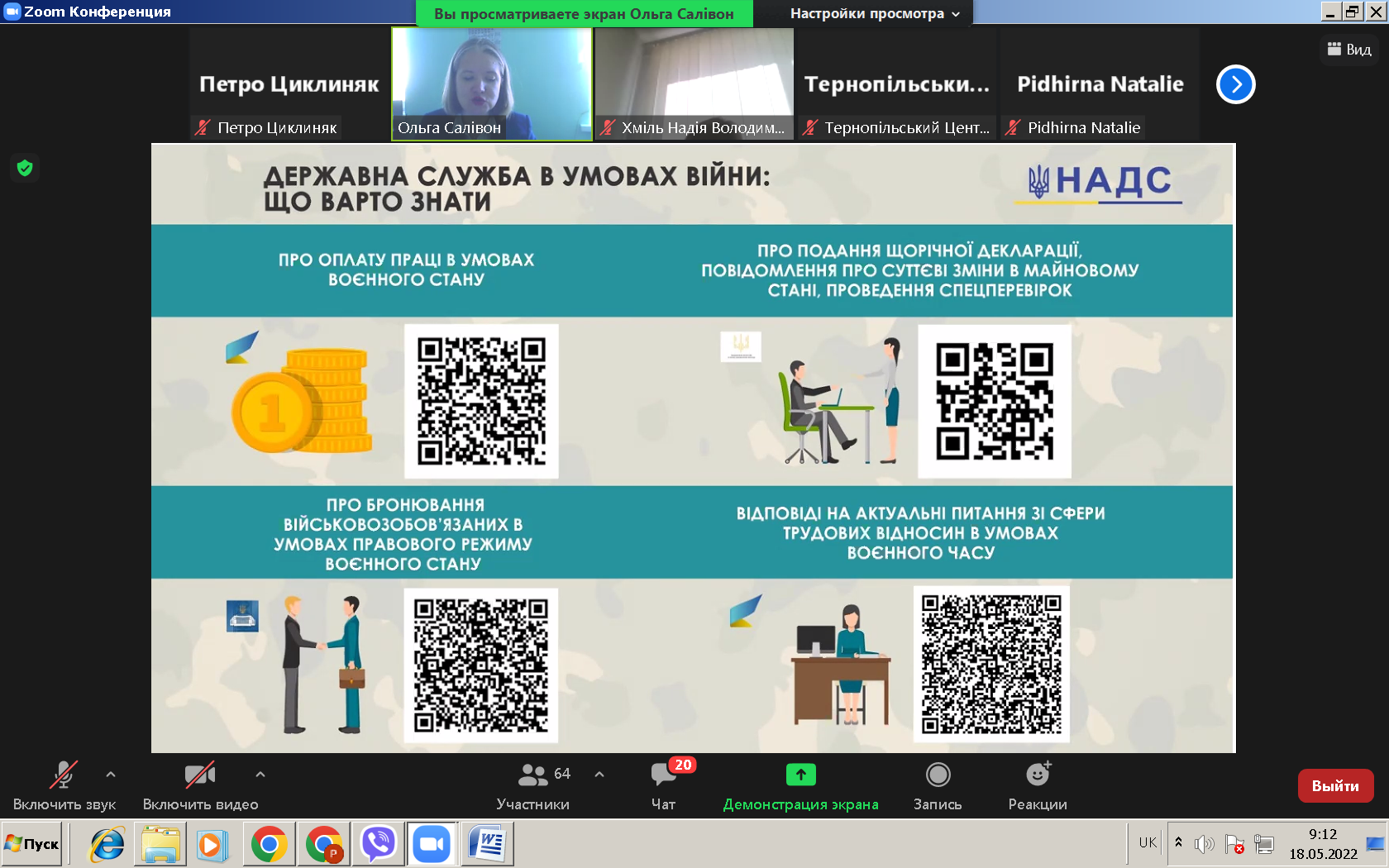The height and width of the screenshot is (868, 1389).
Task: Open Реакции reactions menu
Action: coord(1038,785)
